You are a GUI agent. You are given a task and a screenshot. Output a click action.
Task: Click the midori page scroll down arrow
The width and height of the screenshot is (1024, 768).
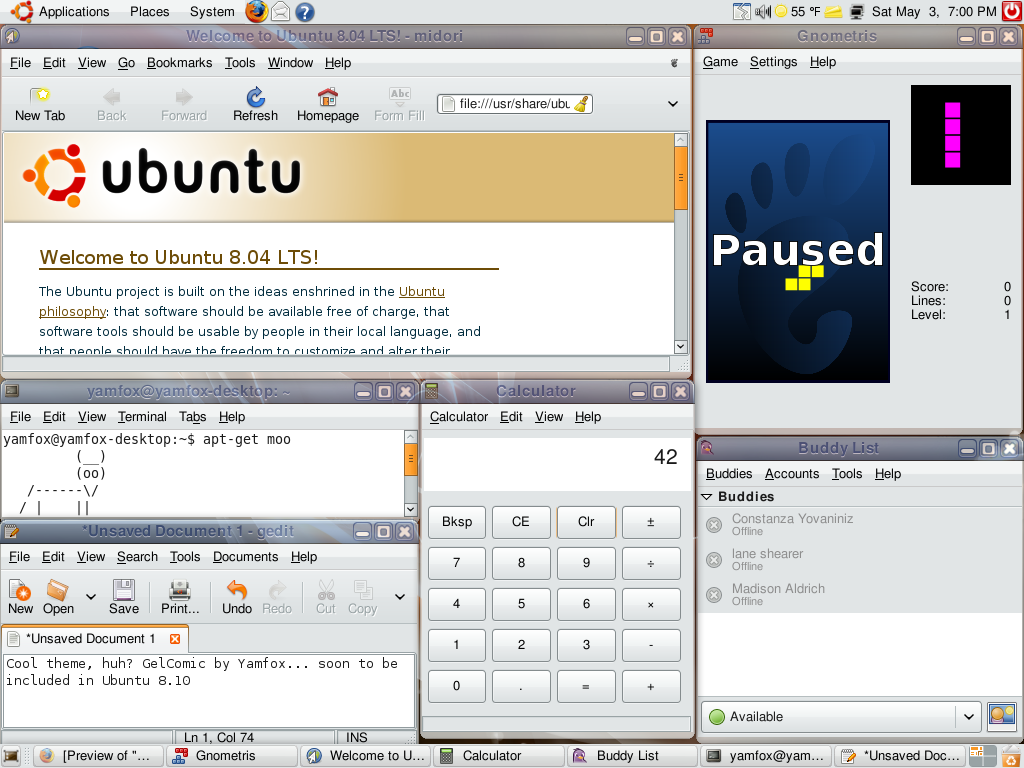point(680,347)
